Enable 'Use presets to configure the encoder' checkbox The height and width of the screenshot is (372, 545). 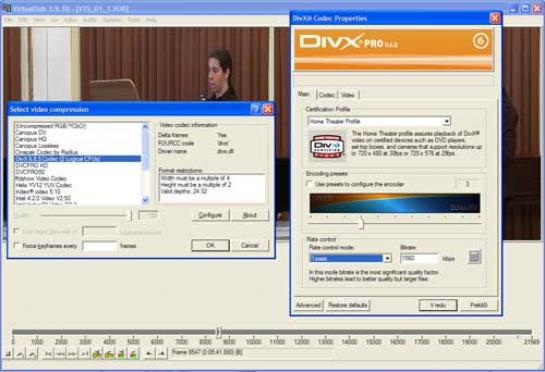(x=309, y=184)
